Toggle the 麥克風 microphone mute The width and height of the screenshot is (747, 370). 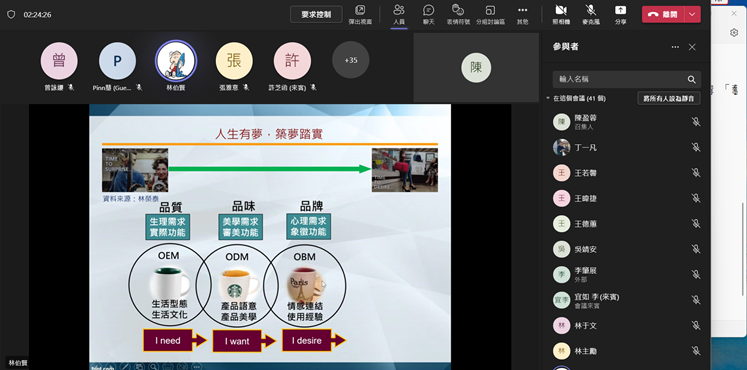[x=591, y=15]
